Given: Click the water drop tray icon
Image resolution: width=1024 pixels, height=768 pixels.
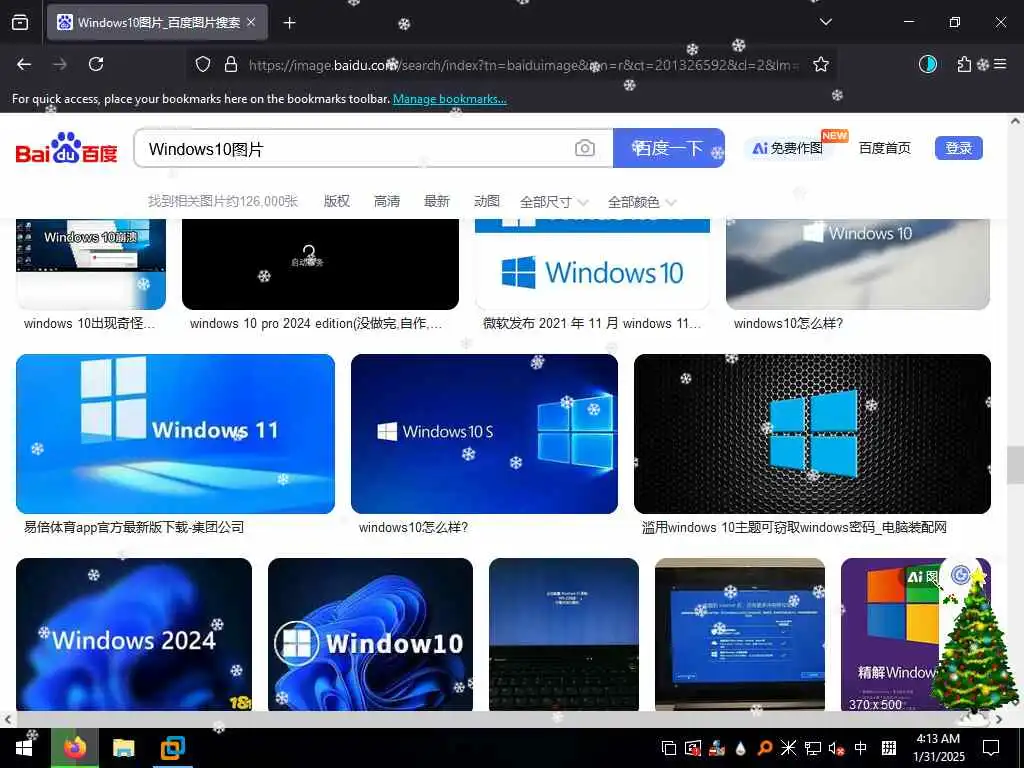Looking at the screenshot, I should pos(741,748).
